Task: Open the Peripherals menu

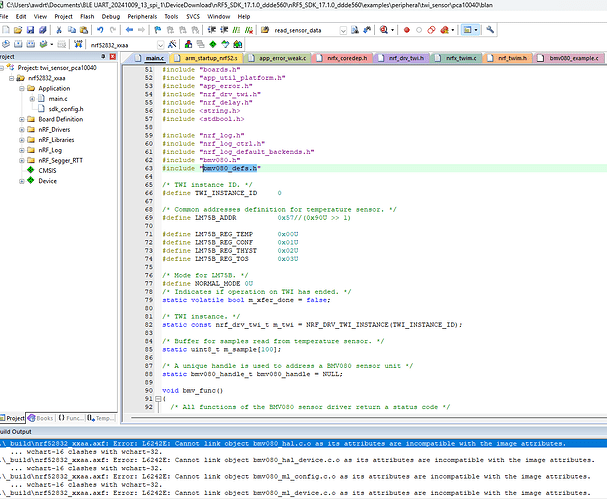Action: pyautogui.click(x=142, y=16)
